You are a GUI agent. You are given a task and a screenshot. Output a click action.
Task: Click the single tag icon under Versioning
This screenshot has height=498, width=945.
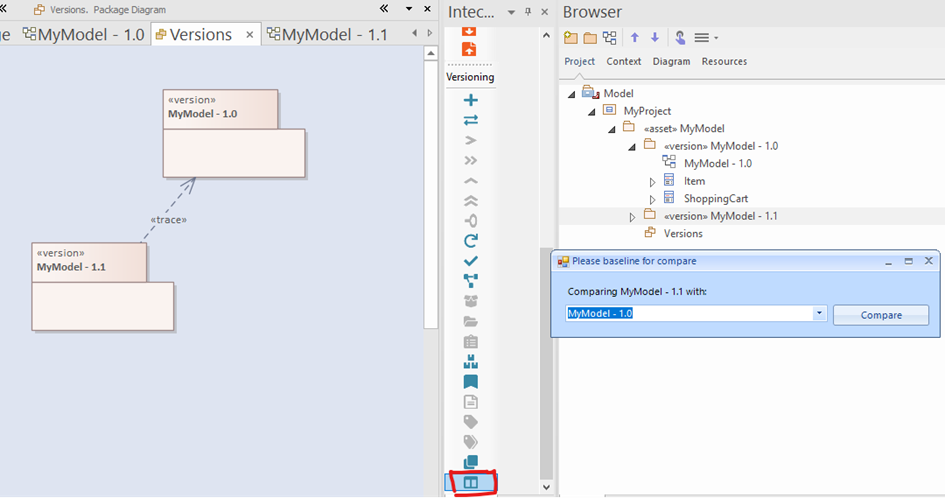click(x=471, y=421)
